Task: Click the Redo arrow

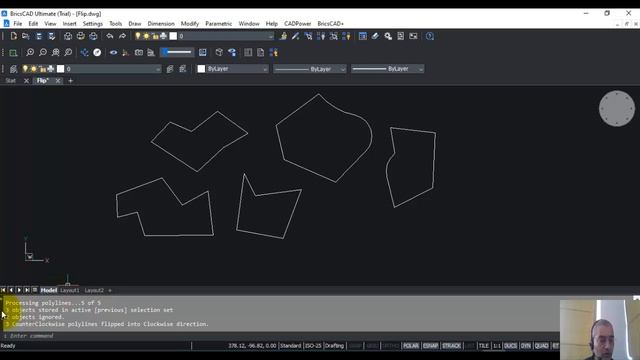Action: tap(122, 36)
